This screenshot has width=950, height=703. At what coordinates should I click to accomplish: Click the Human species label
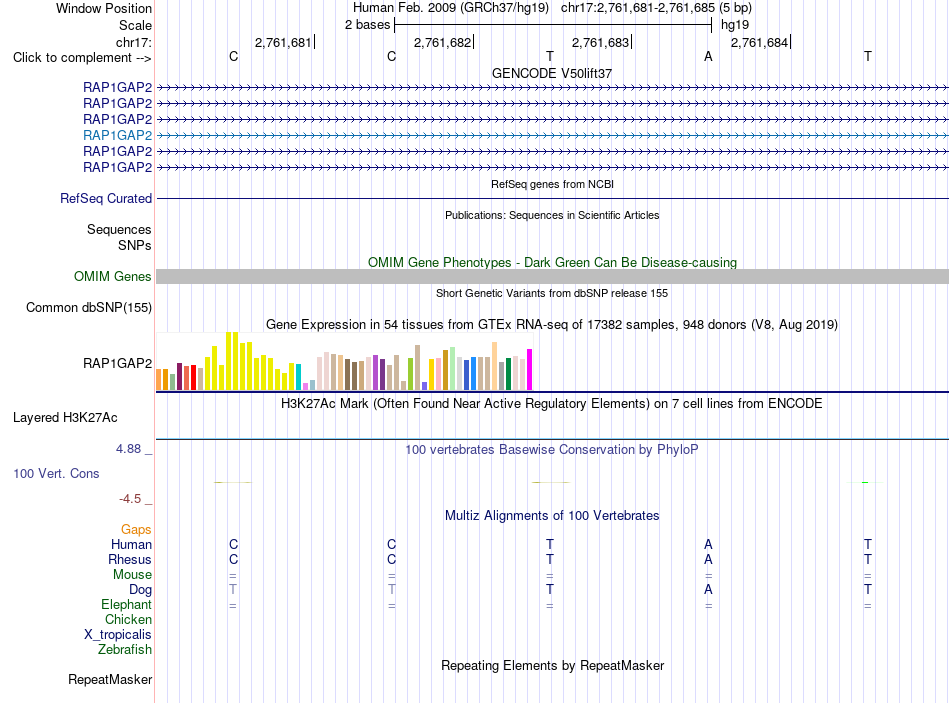131,545
